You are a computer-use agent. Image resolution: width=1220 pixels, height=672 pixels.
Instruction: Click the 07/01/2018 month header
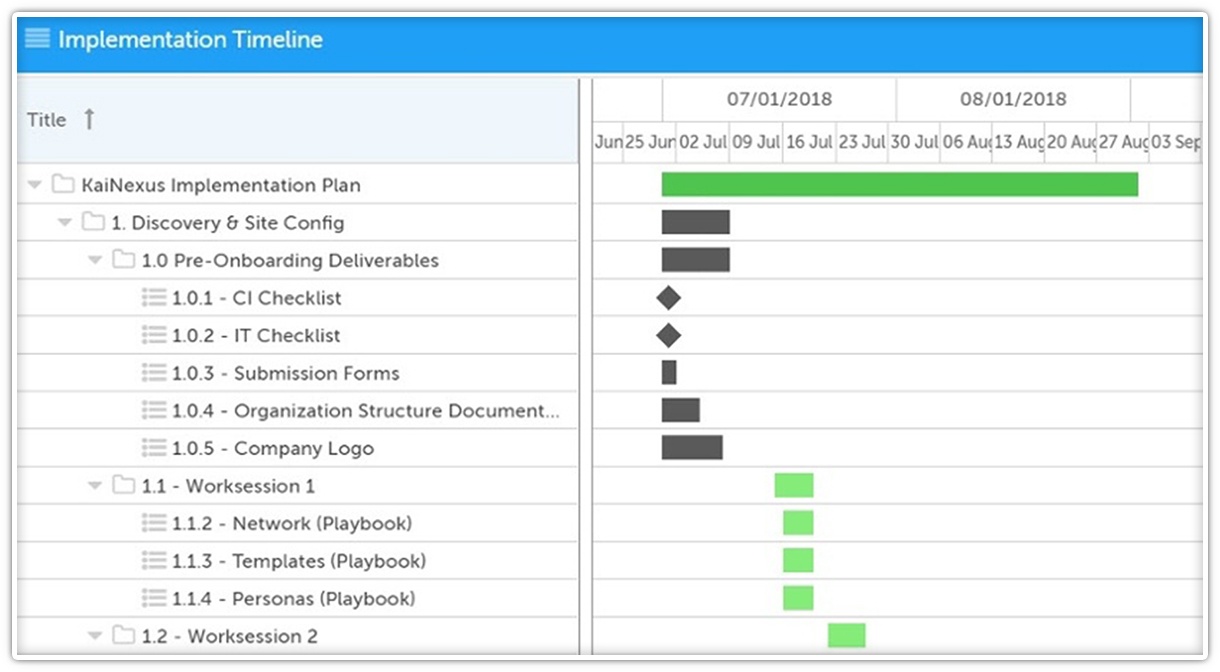pyautogui.click(x=779, y=100)
